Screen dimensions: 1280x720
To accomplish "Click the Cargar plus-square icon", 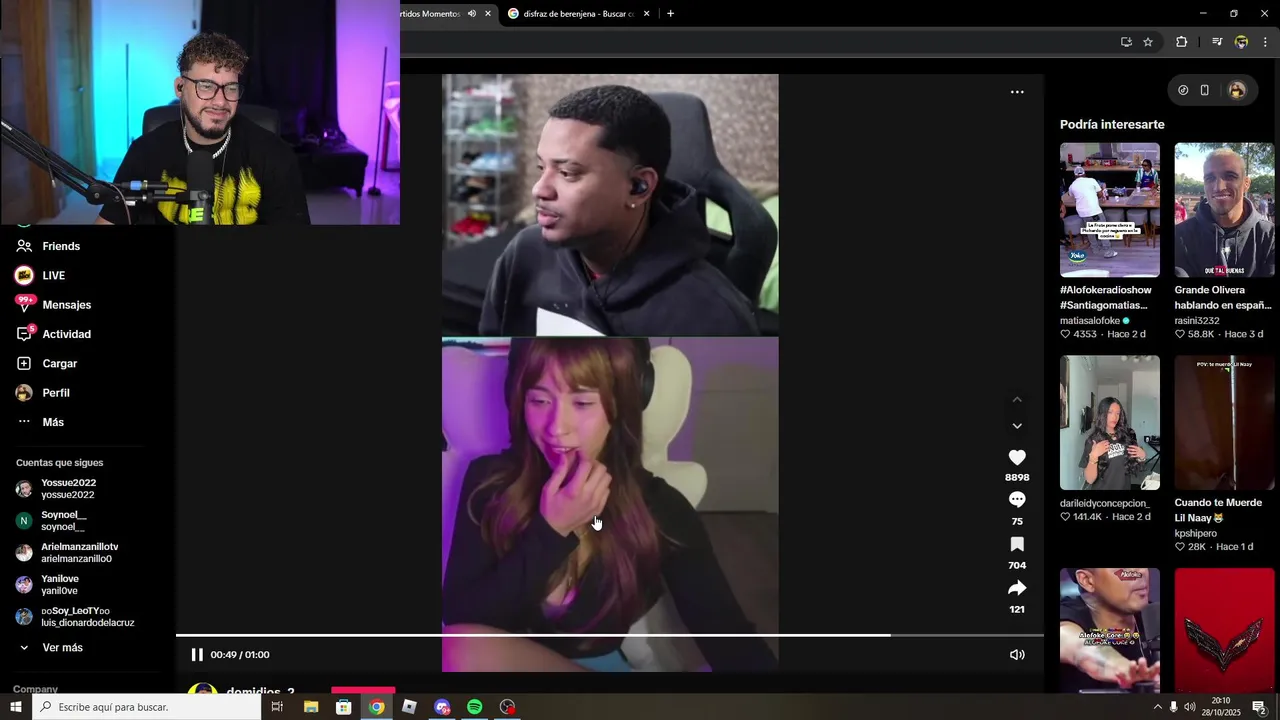I will (x=24, y=363).
